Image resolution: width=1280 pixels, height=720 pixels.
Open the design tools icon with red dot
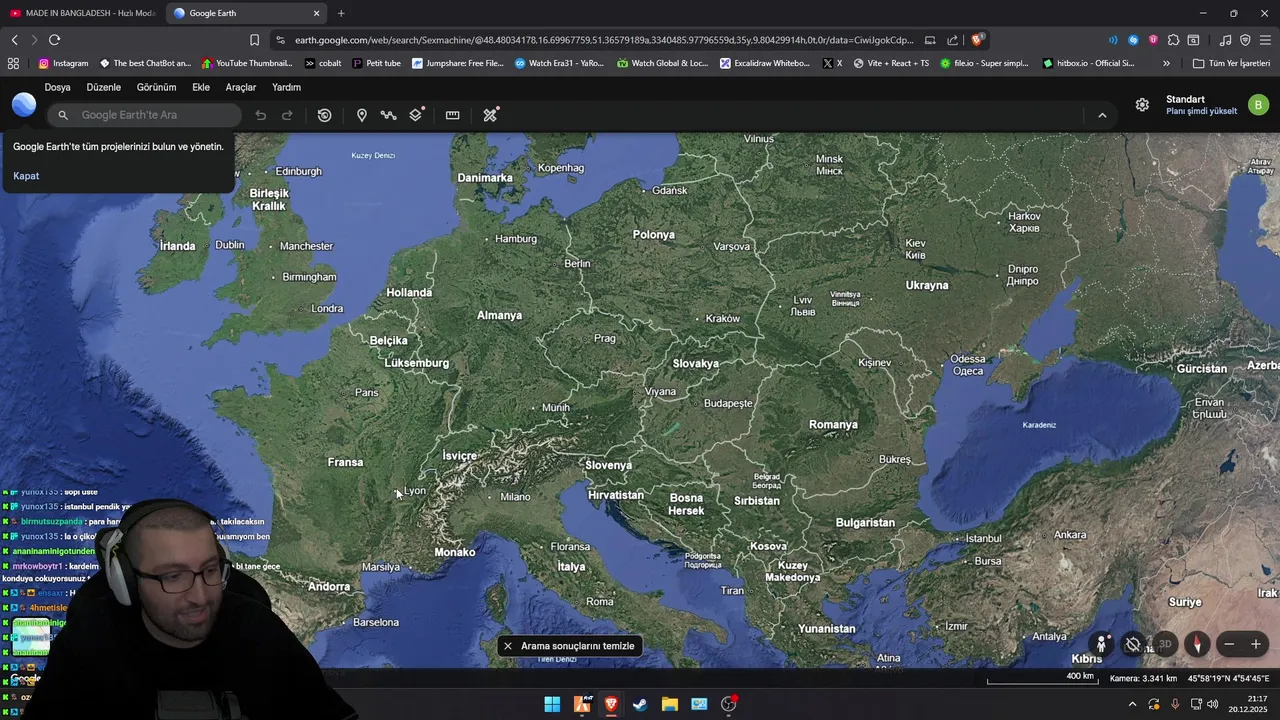490,115
